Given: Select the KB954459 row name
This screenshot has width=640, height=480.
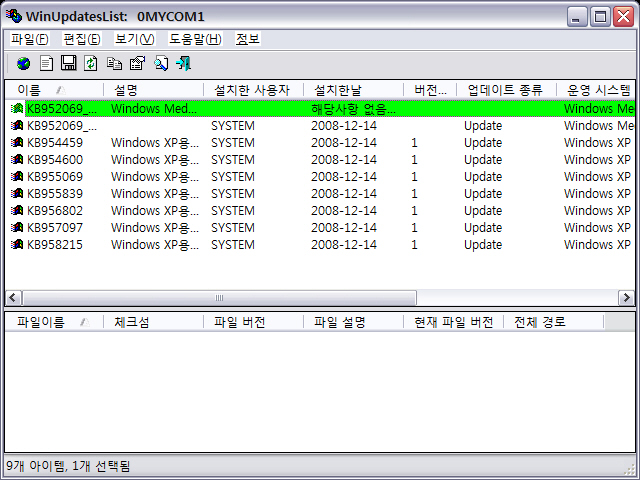Looking at the screenshot, I should tap(55, 142).
